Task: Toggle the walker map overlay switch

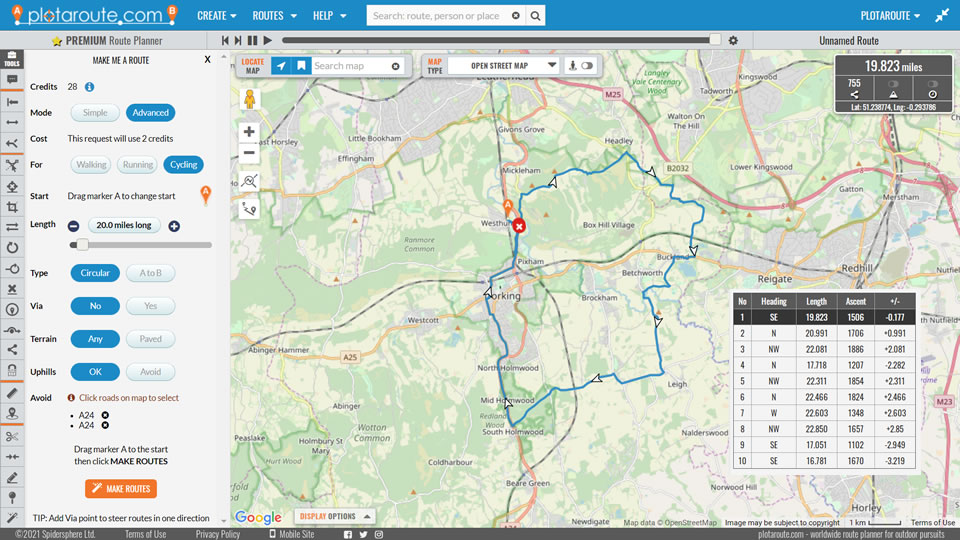Action: tap(587, 66)
